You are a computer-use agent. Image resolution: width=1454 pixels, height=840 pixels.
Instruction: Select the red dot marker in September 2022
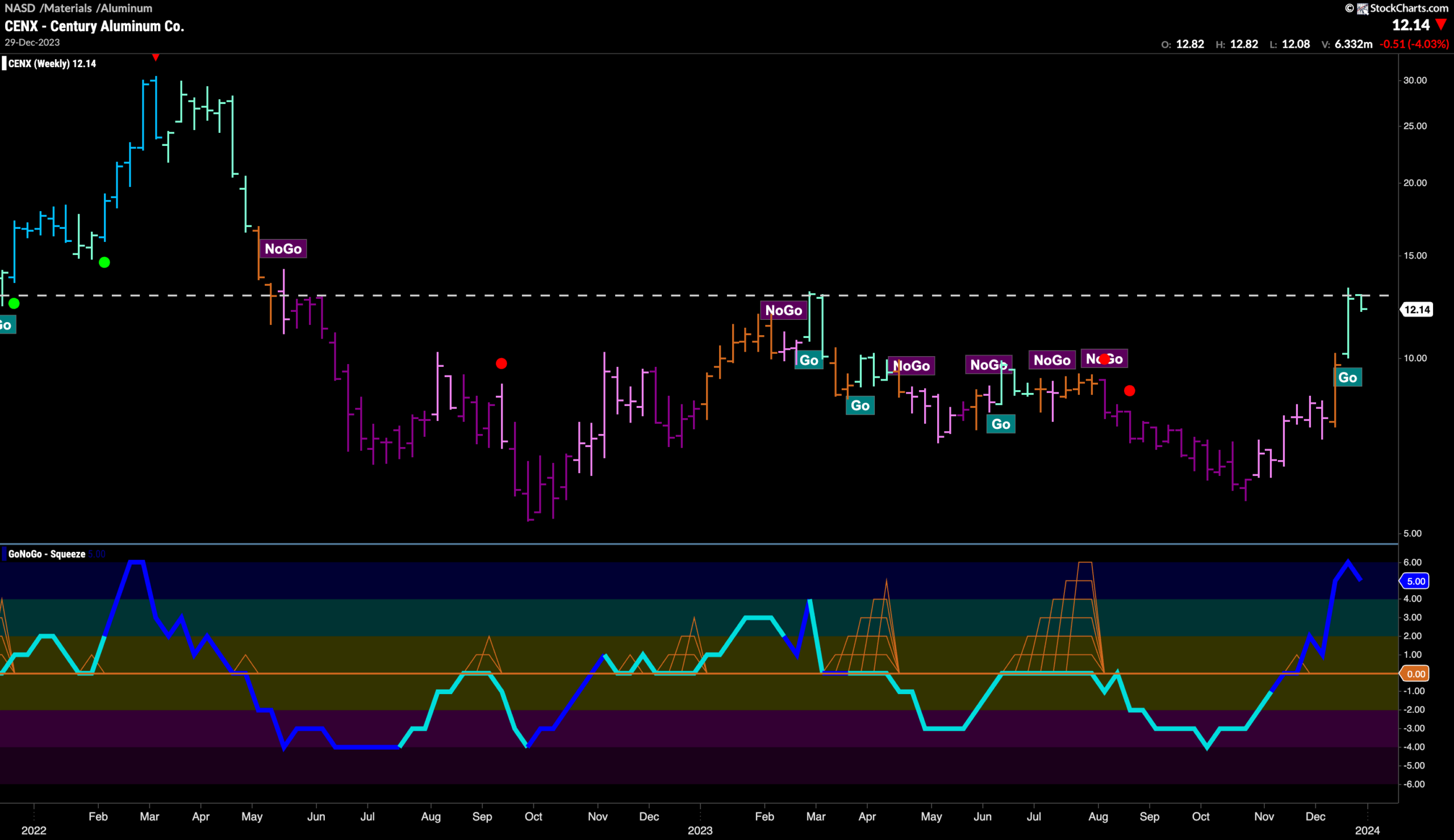click(501, 363)
